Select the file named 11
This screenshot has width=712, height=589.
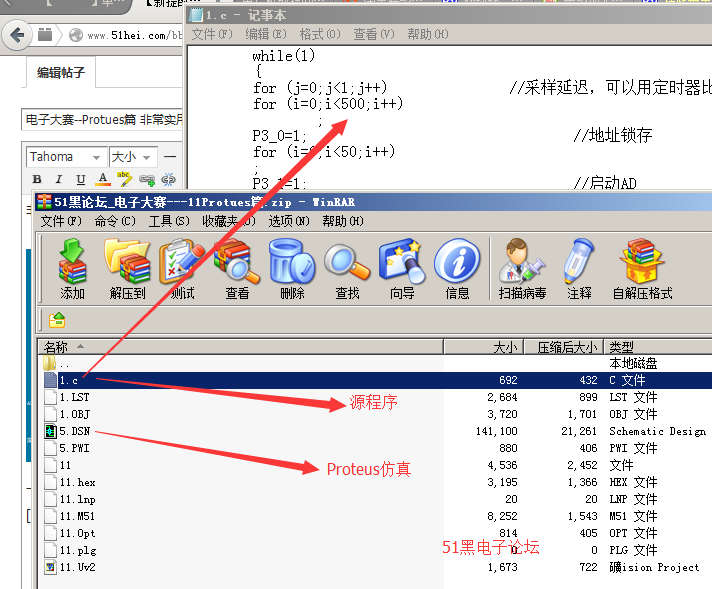377,465
